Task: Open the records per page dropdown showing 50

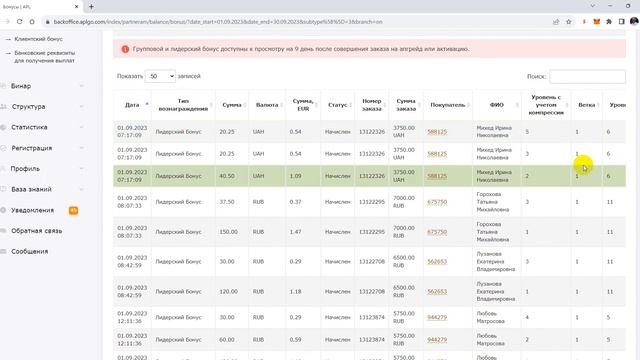Action: coord(160,76)
